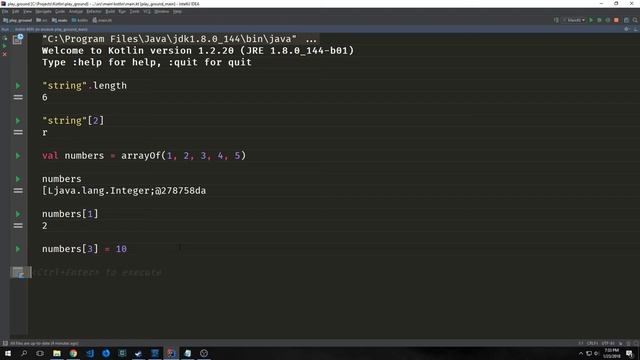640x360 pixels.
Task: Open the Run menu
Action: pos(122,11)
